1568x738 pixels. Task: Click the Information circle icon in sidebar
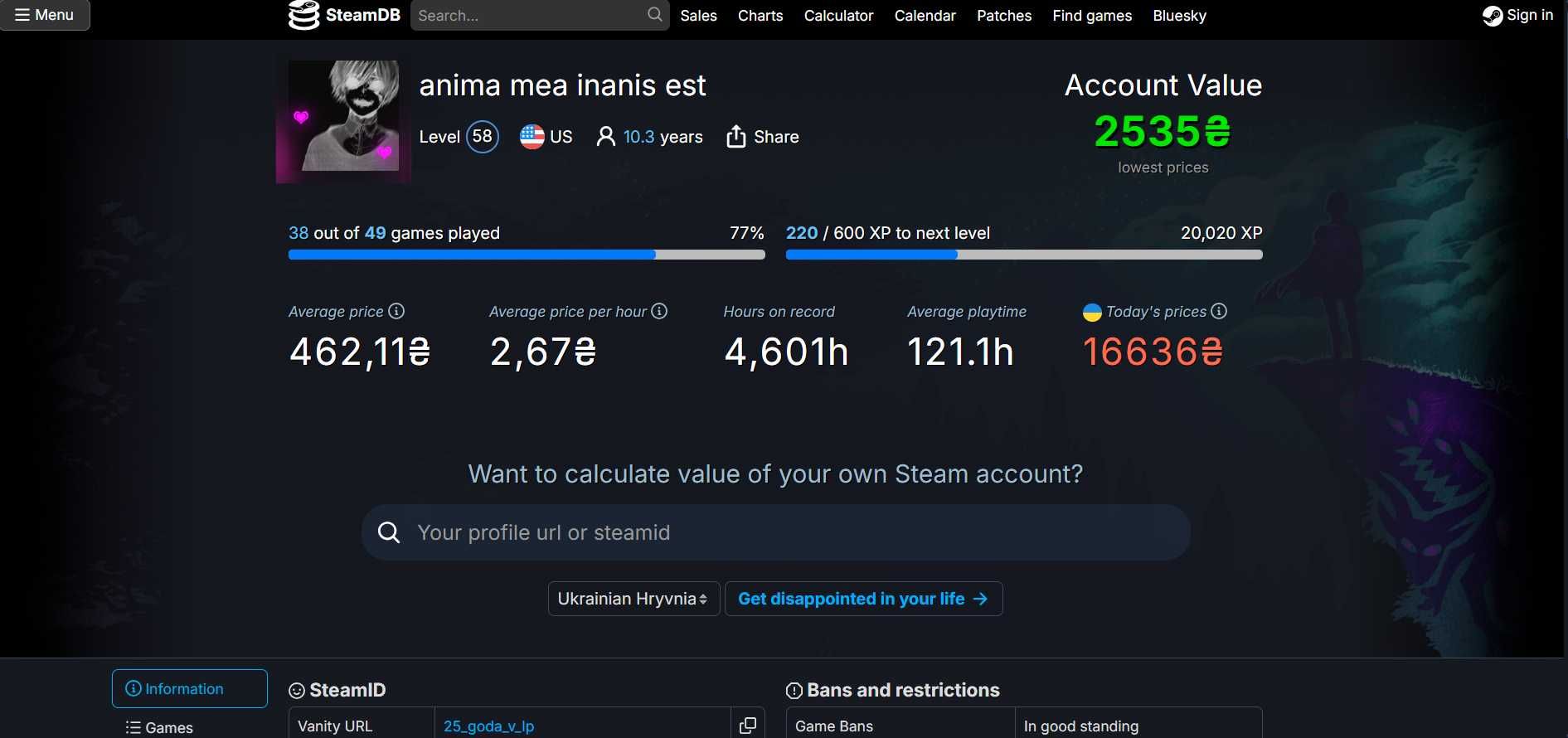coord(133,688)
